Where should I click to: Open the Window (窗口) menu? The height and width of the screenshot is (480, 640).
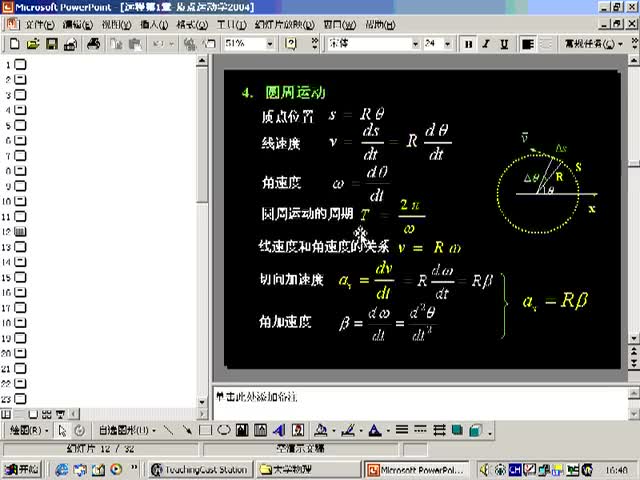(x=340, y=25)
